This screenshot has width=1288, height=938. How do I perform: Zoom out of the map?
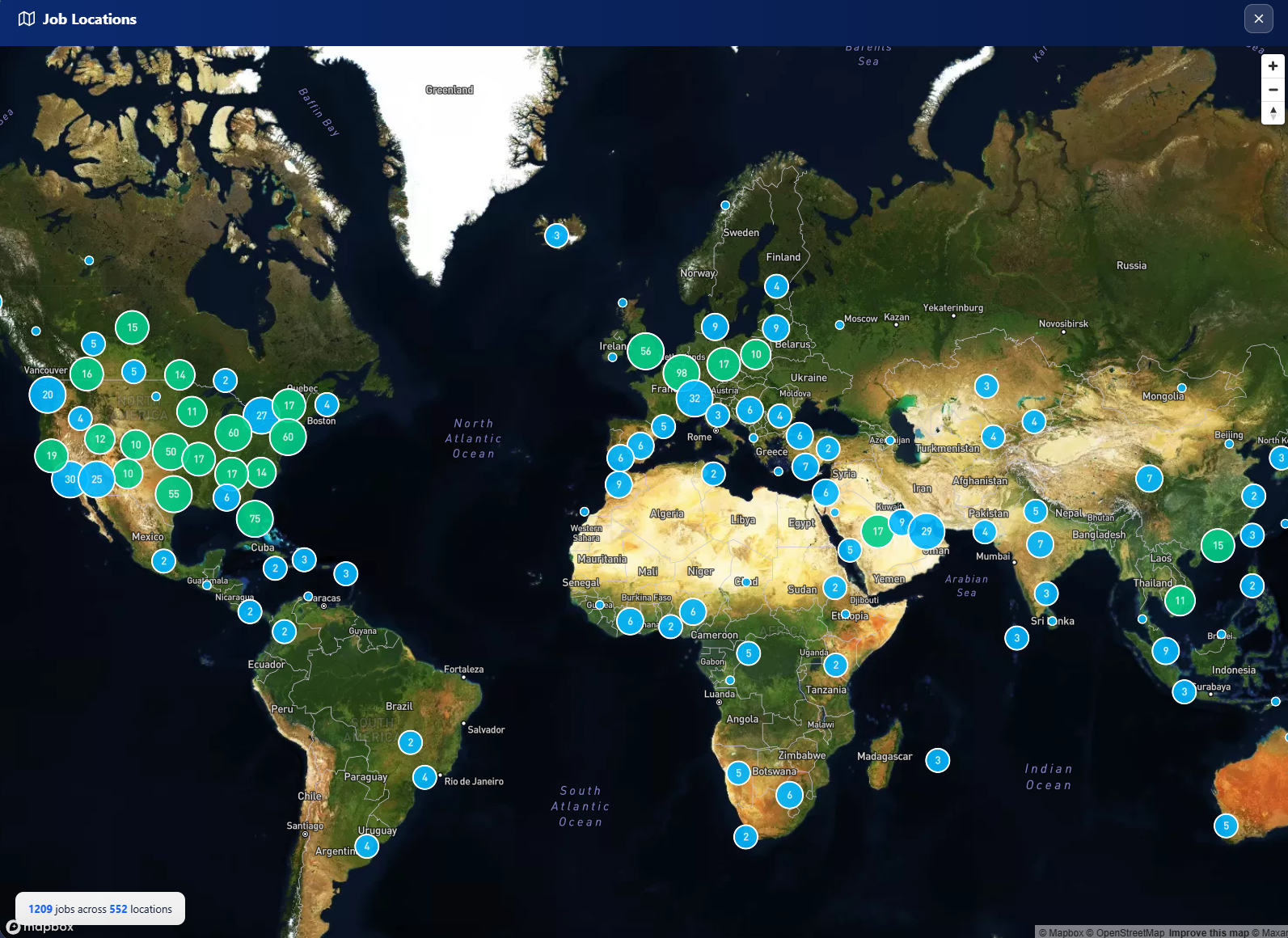click(1273, 90)
